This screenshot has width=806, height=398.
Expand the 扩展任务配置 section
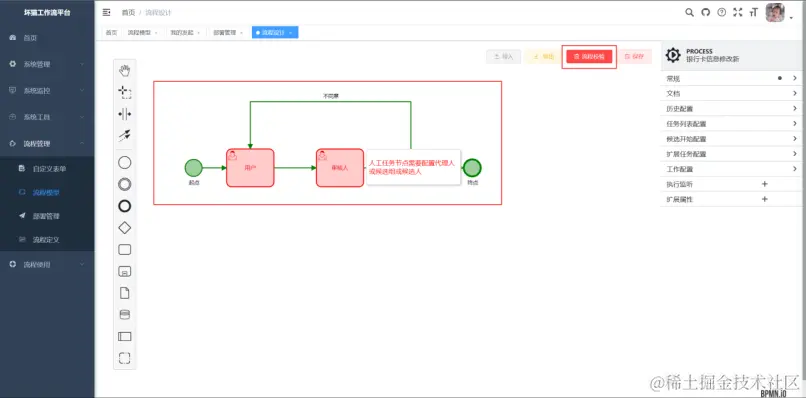point(731,154)
